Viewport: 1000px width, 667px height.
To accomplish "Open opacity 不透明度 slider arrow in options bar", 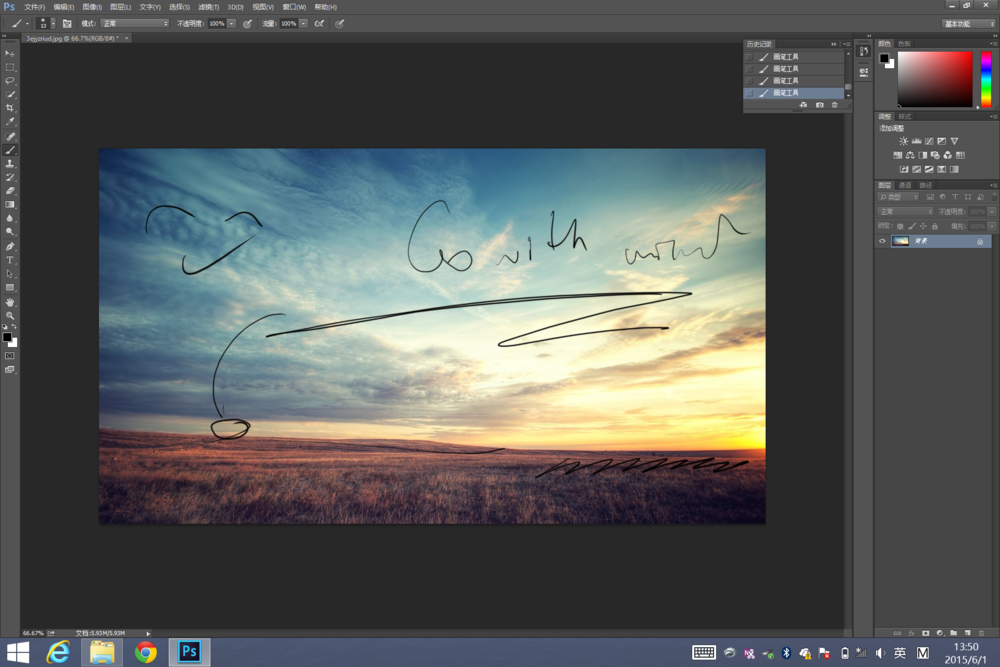I will coord(232,24).
